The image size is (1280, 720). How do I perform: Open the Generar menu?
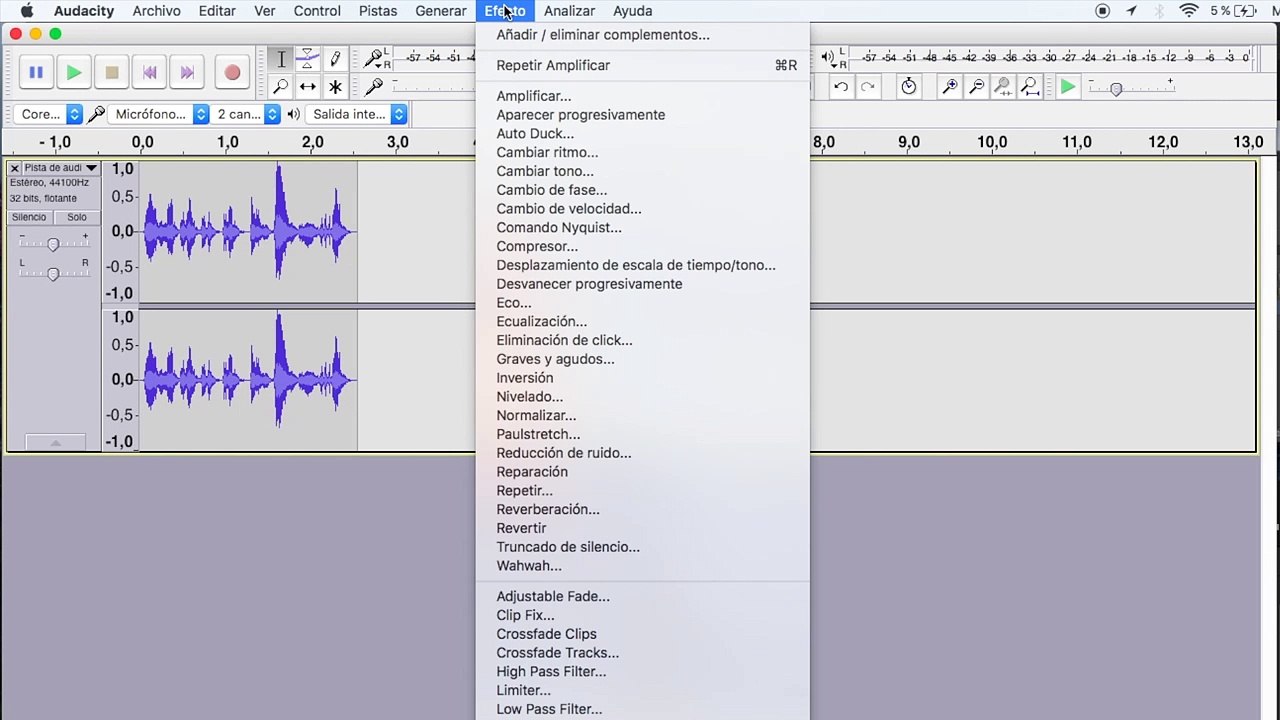click(441, 11)
